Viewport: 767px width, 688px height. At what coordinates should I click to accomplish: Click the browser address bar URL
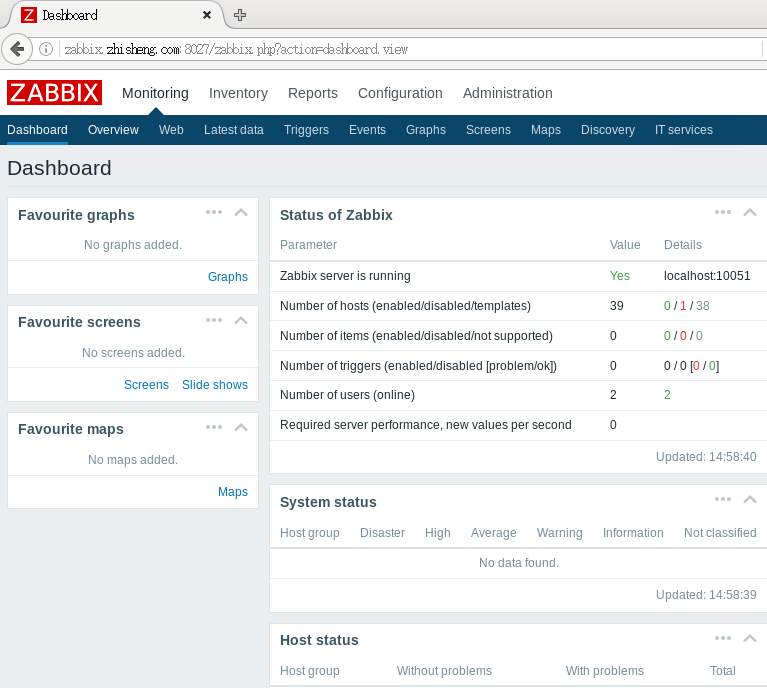[x=236, y=49]
